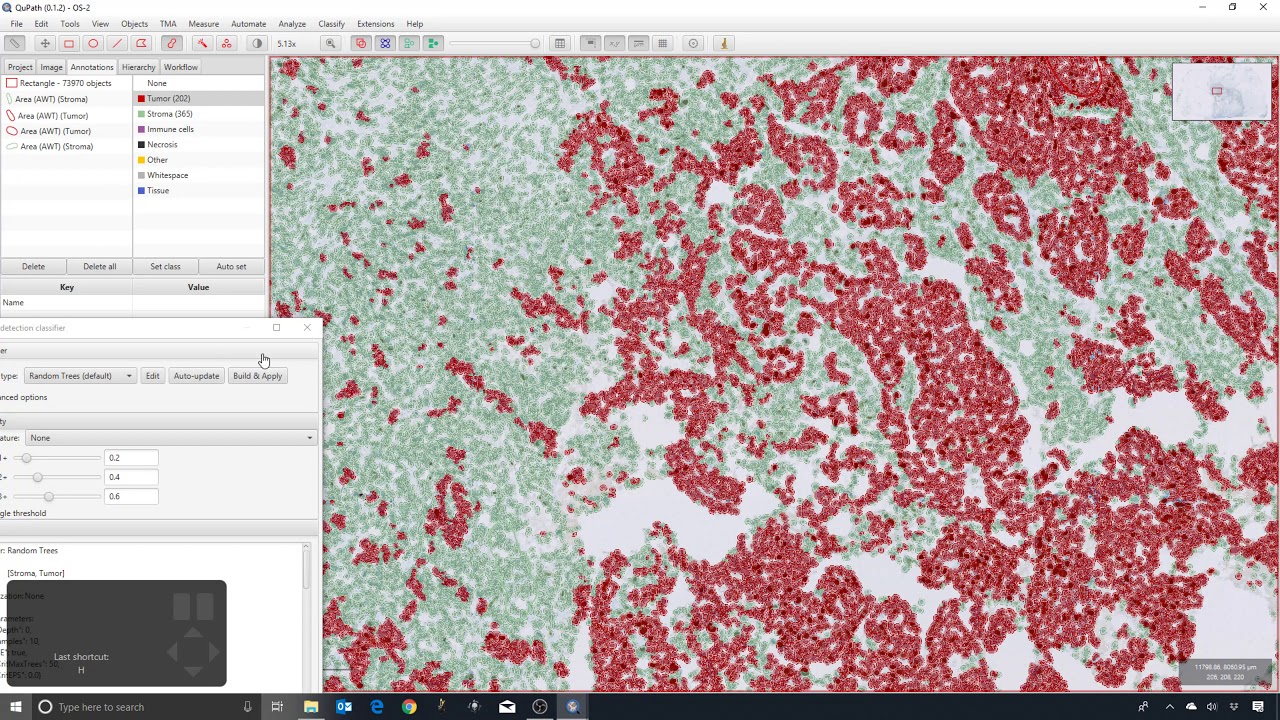Screen dimensions: 1280x720
Task: Select the Polygon annotation tool
Action: click(141, 43)
